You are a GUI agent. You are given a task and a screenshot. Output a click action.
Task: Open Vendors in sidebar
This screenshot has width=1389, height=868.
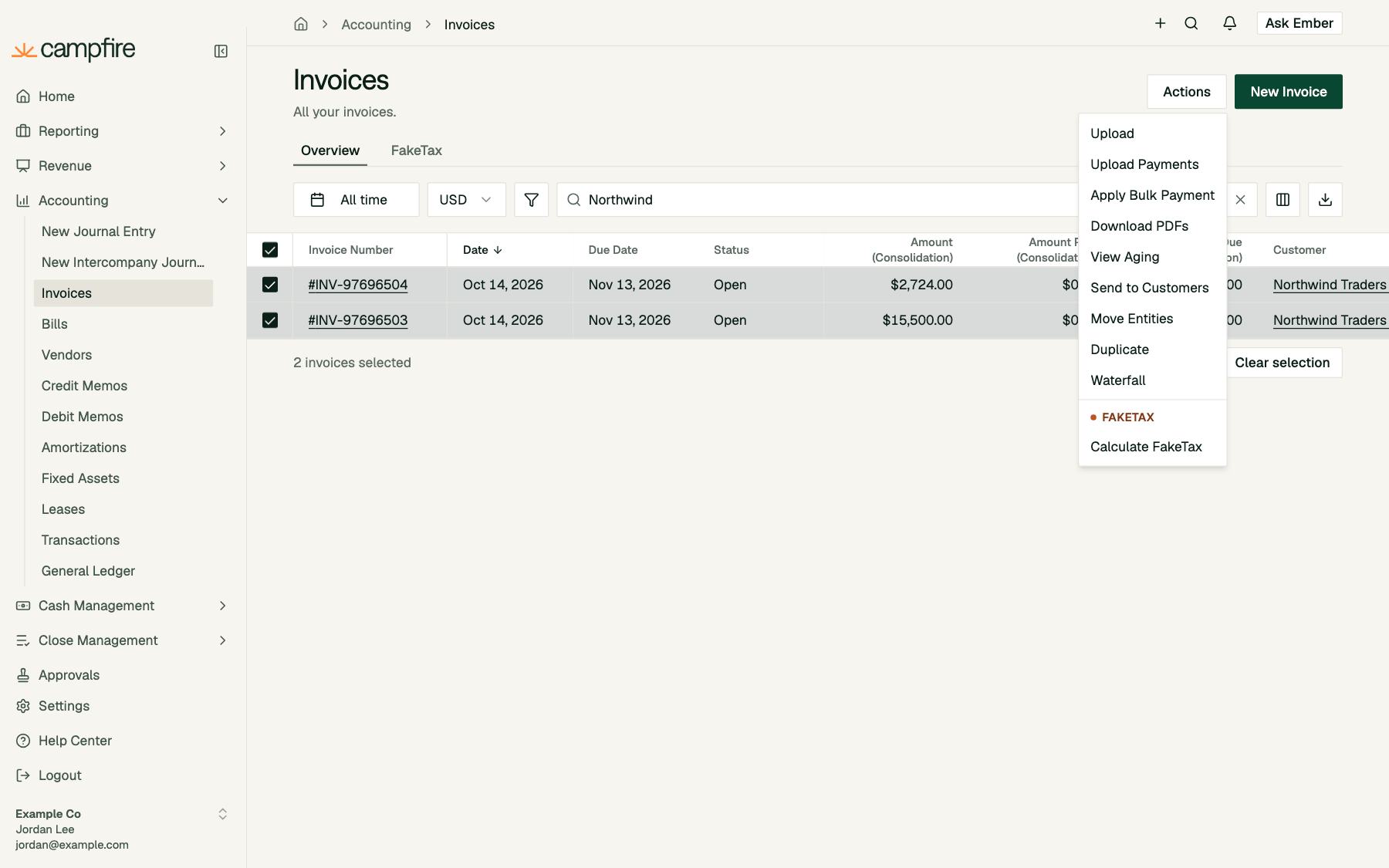123,355
